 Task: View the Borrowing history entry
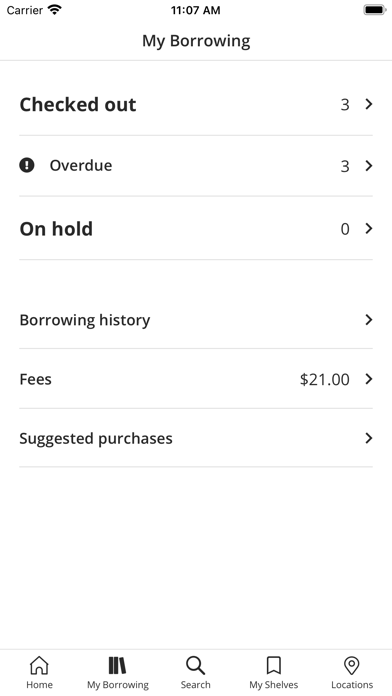coord(196,320)
